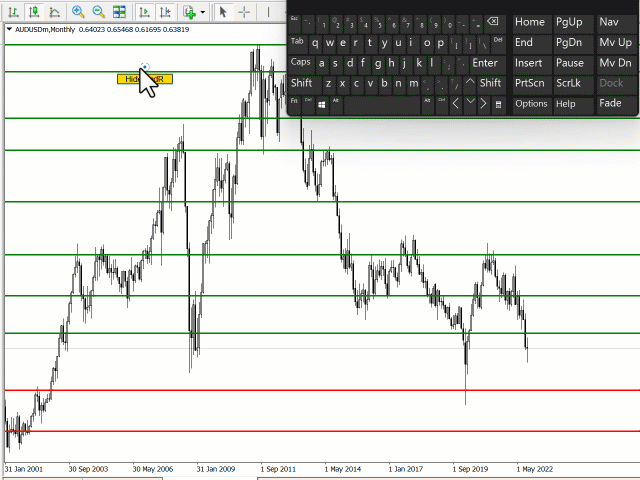Tap the Tab key on keyboard
640x480 pixels.
tap(297, 42)
